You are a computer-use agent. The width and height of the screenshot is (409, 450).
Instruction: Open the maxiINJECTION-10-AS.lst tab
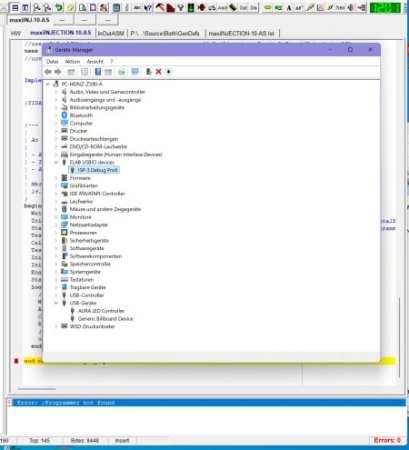click(x=241, y=33)
